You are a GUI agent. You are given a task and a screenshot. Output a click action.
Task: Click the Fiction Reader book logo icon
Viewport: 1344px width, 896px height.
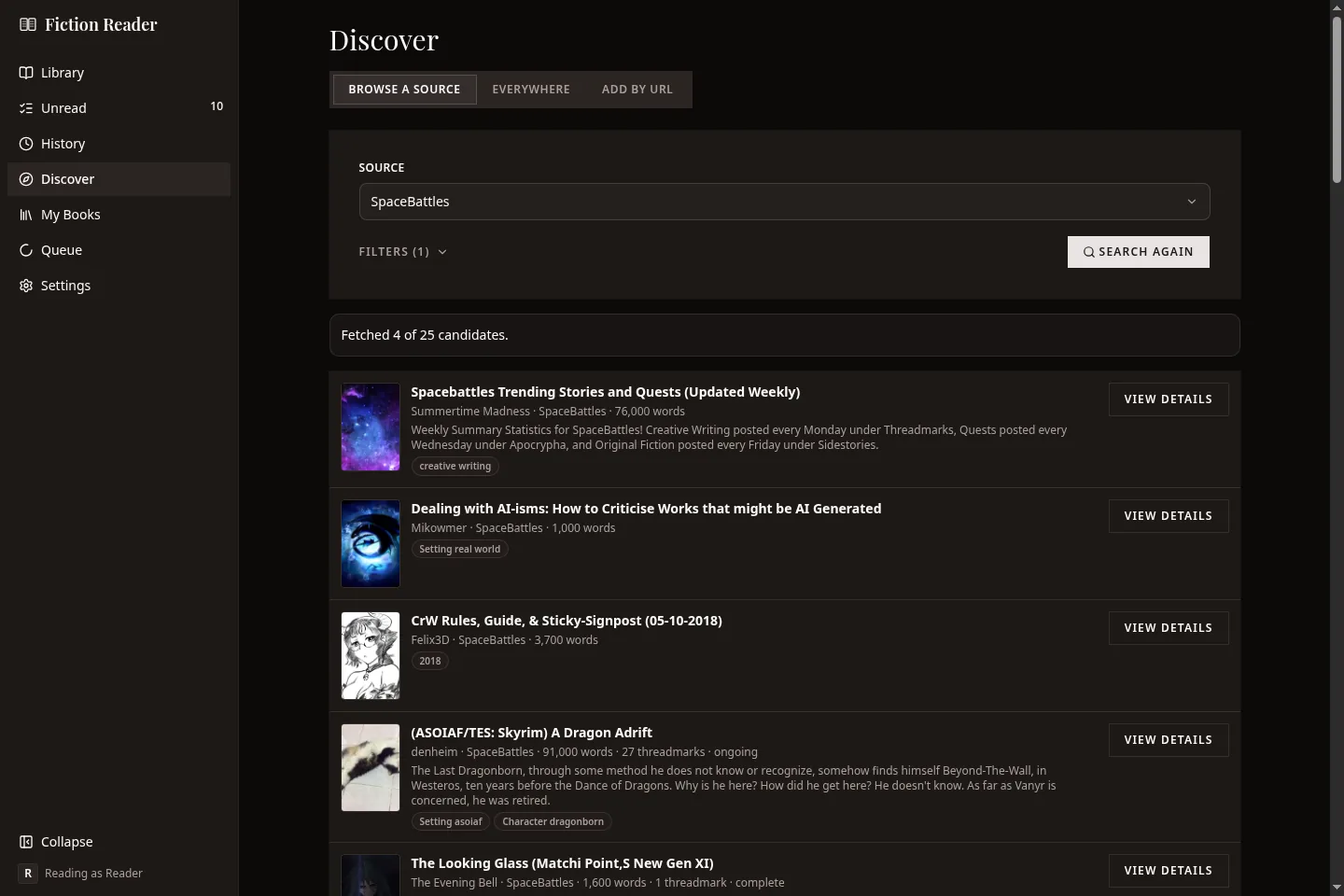tap(28, 25)
